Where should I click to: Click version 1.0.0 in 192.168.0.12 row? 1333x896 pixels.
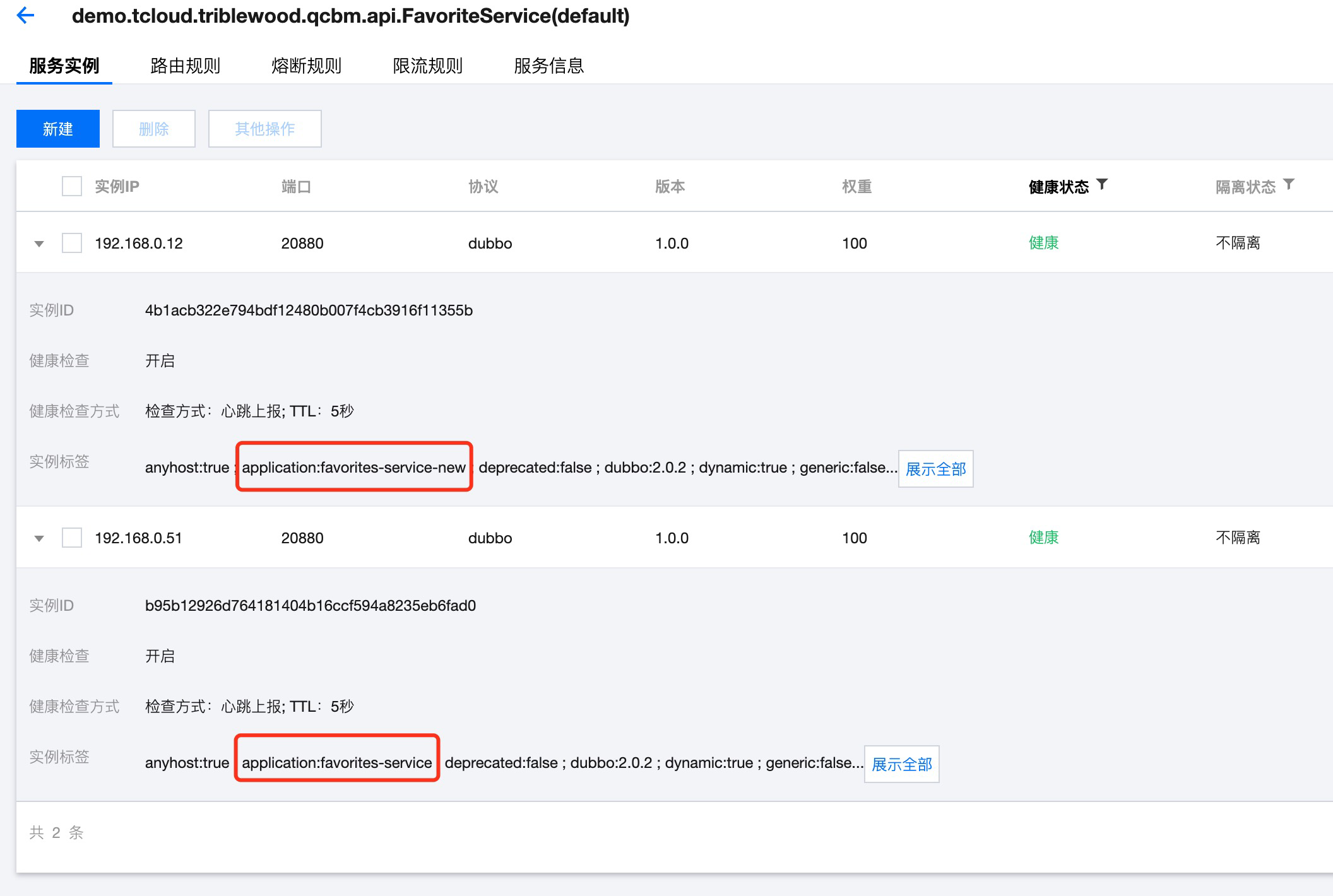point(672,244)
